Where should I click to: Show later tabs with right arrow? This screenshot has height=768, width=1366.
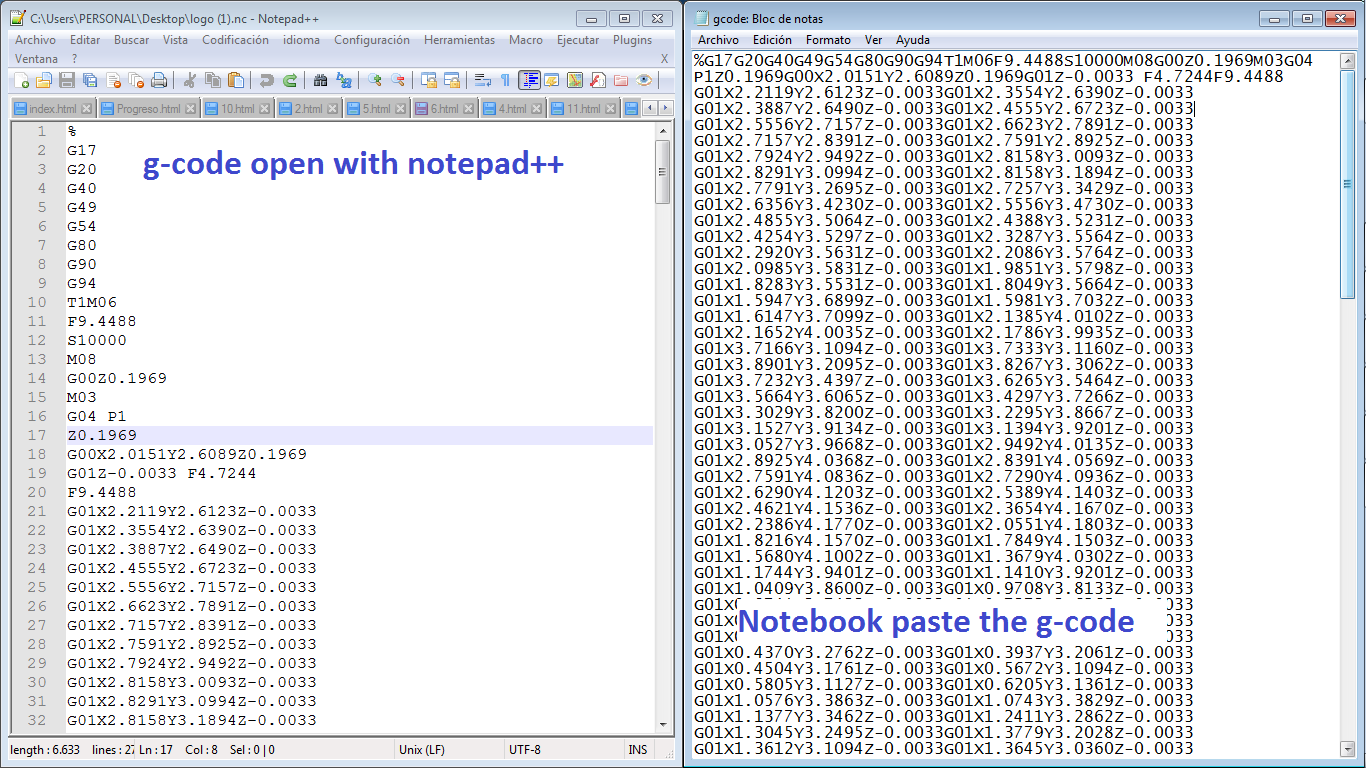[x=665, y=108]
